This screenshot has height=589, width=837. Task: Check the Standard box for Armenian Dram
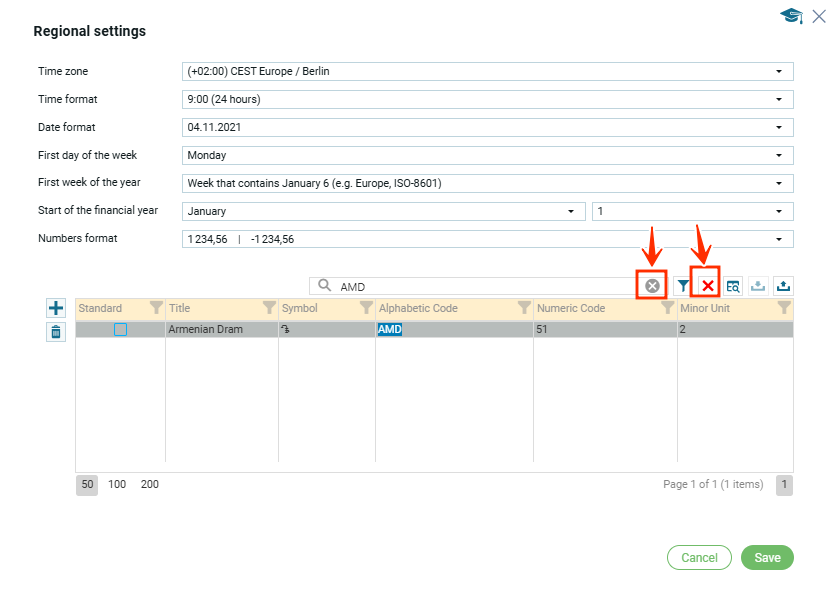pos(120,329)
